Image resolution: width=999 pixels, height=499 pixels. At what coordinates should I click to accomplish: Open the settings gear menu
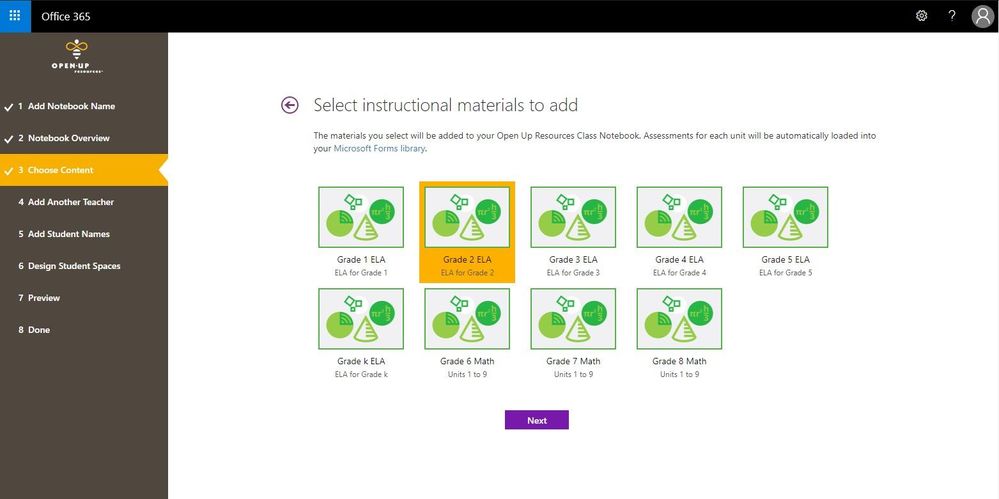[x=921, y=16]
